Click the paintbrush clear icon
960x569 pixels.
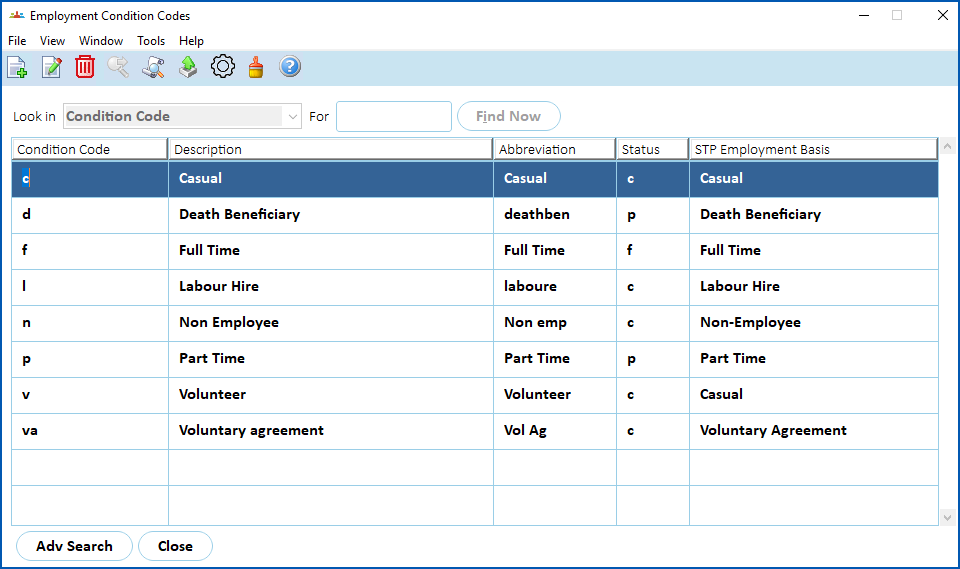click(256, 67)
